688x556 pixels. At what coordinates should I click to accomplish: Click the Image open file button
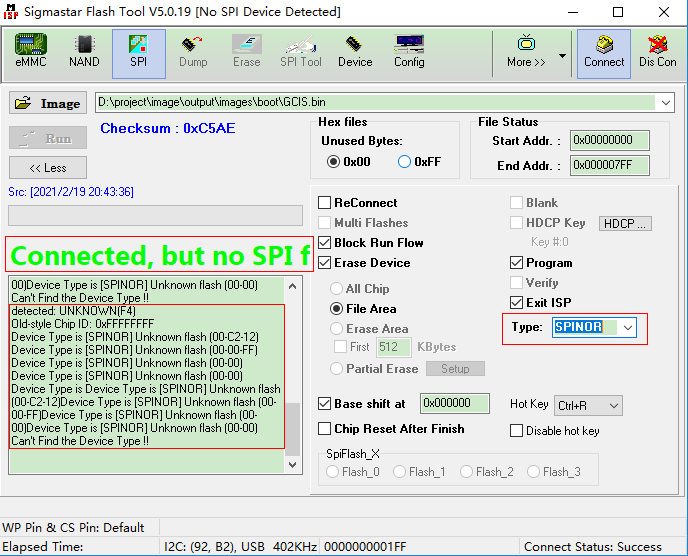pos(48,103)
